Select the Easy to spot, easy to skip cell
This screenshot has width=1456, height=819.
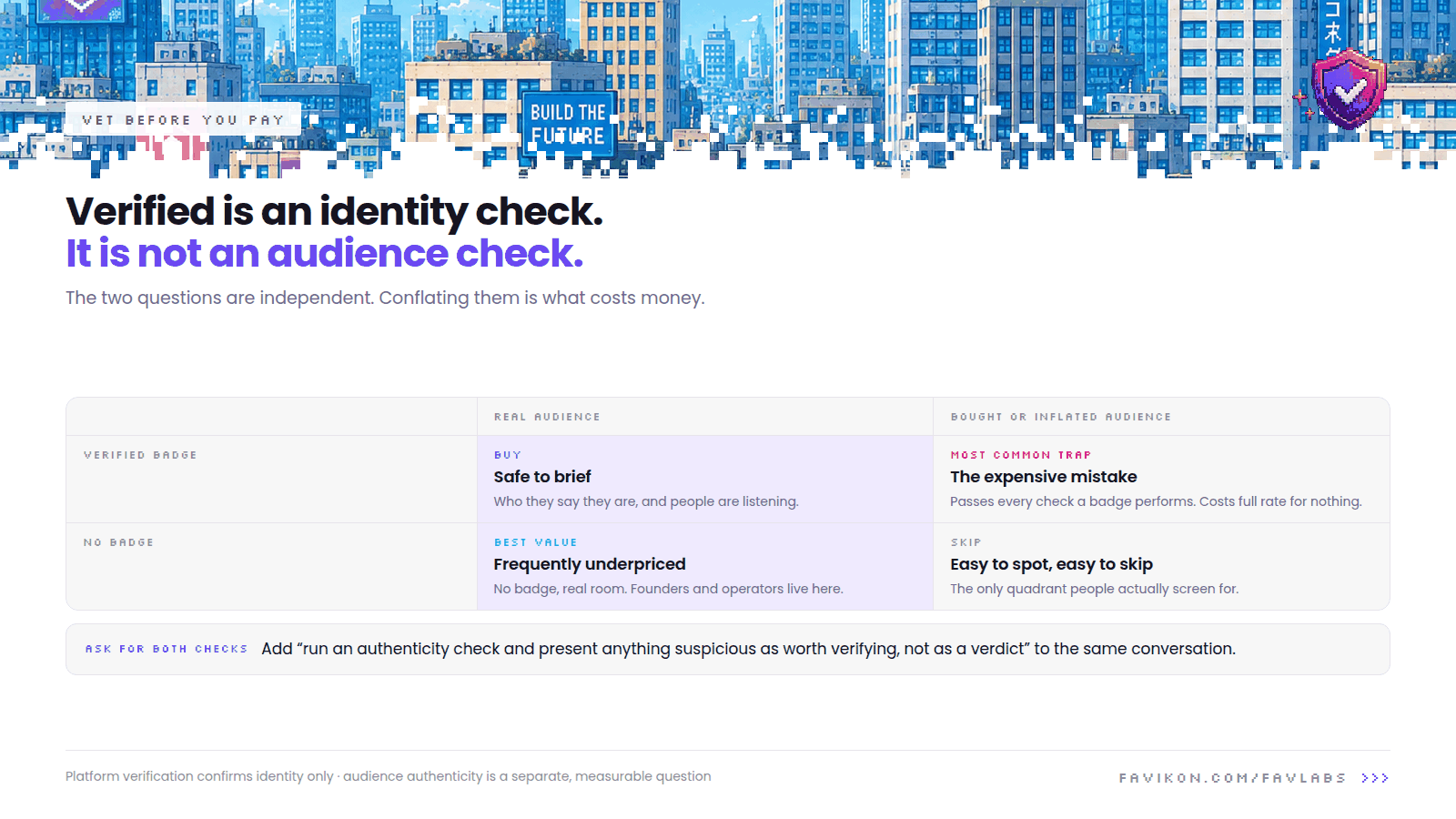click(1161, 567)
